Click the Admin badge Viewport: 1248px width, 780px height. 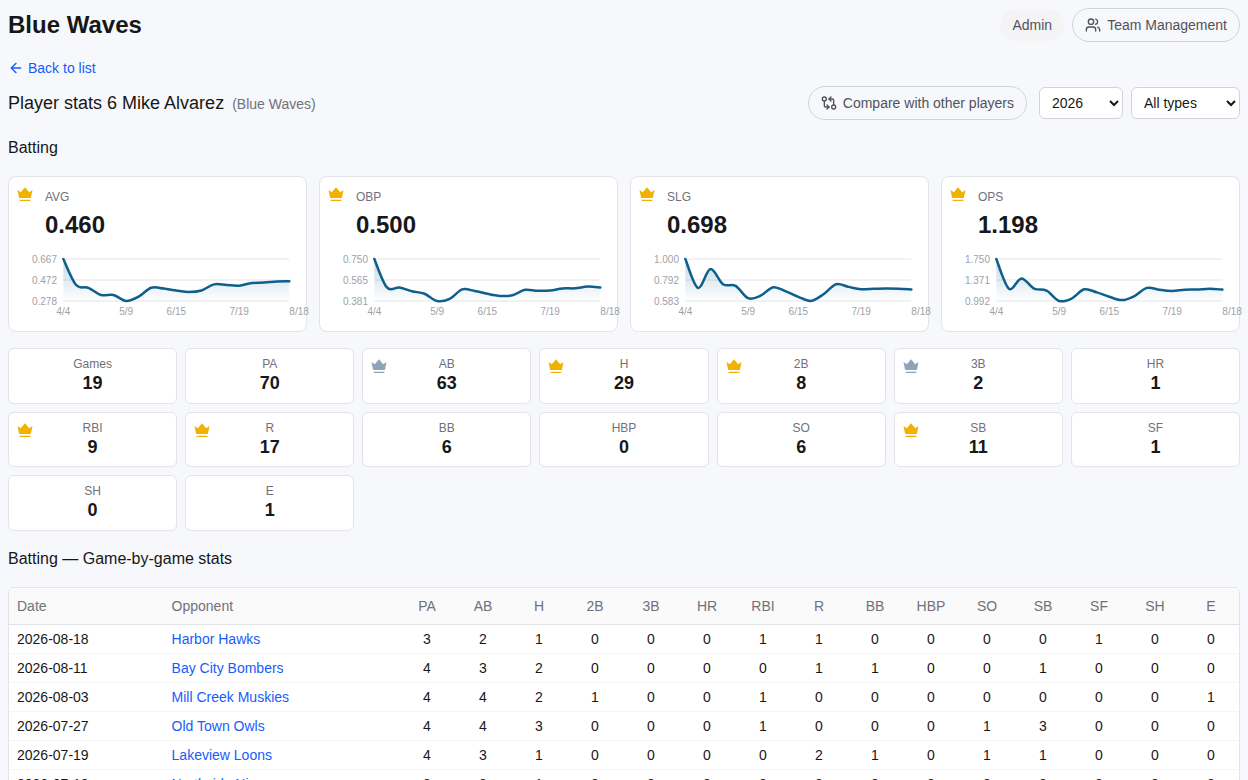(1032, 25)
